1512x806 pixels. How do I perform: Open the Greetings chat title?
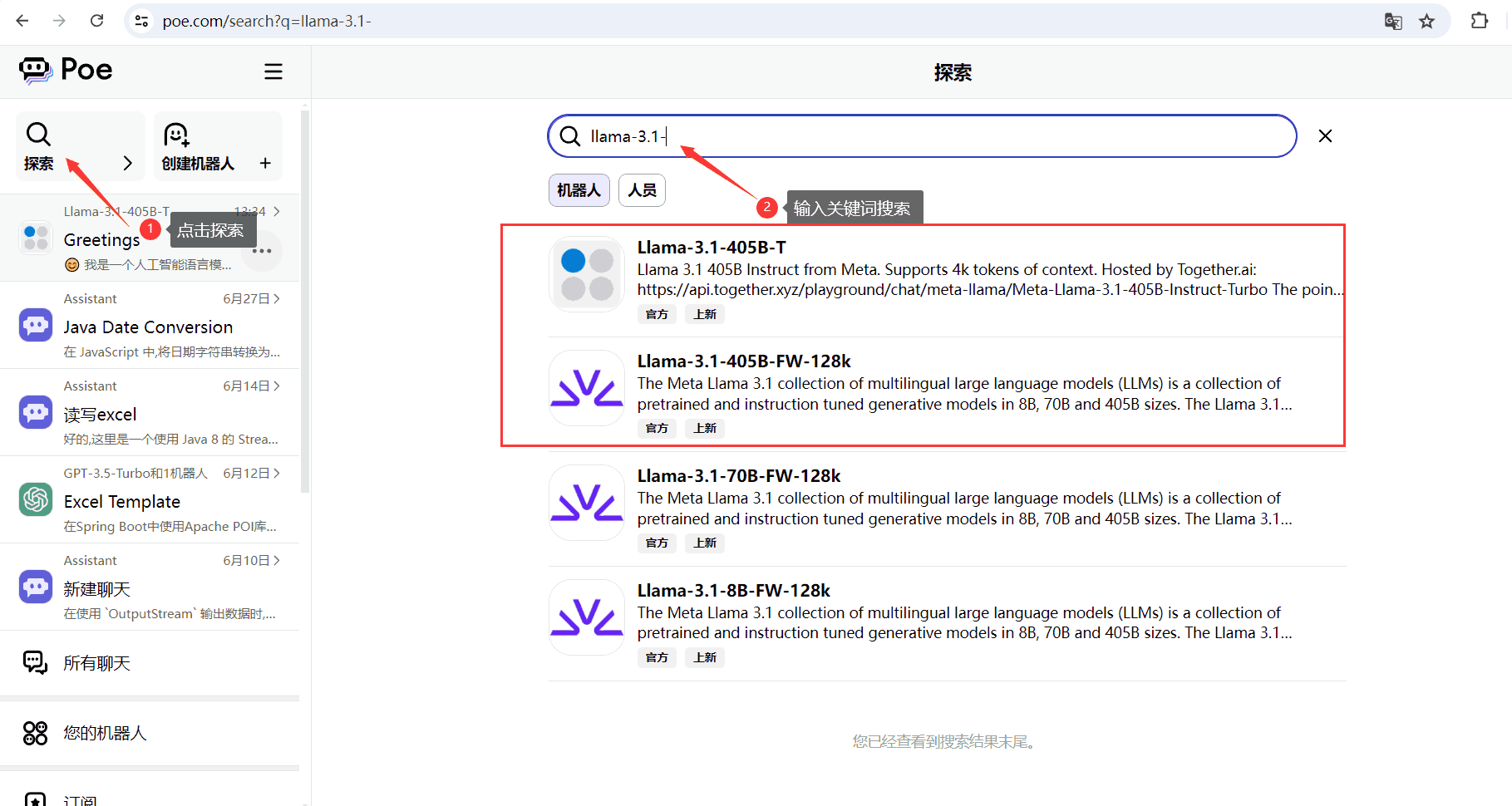[x=101, y=240]
